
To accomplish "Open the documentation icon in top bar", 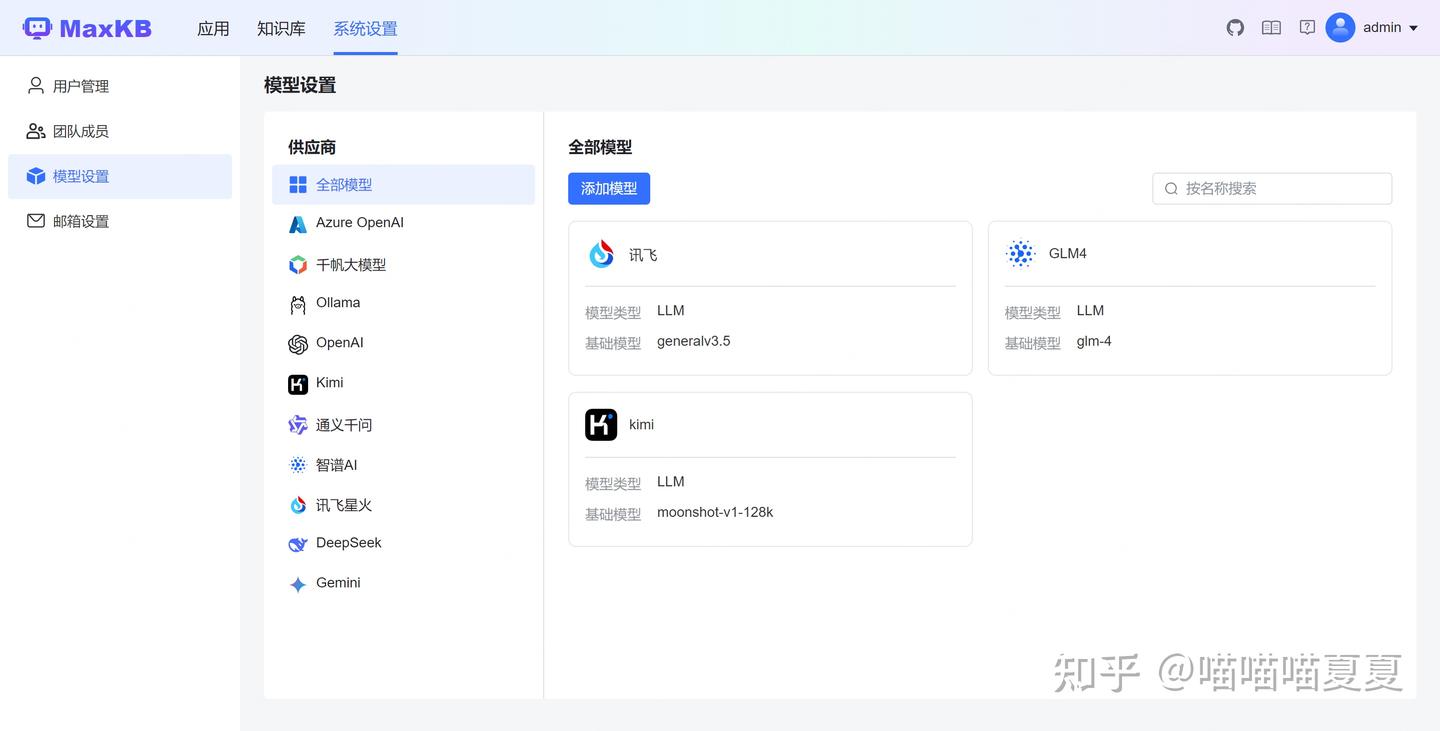I will pos(1271,27).
